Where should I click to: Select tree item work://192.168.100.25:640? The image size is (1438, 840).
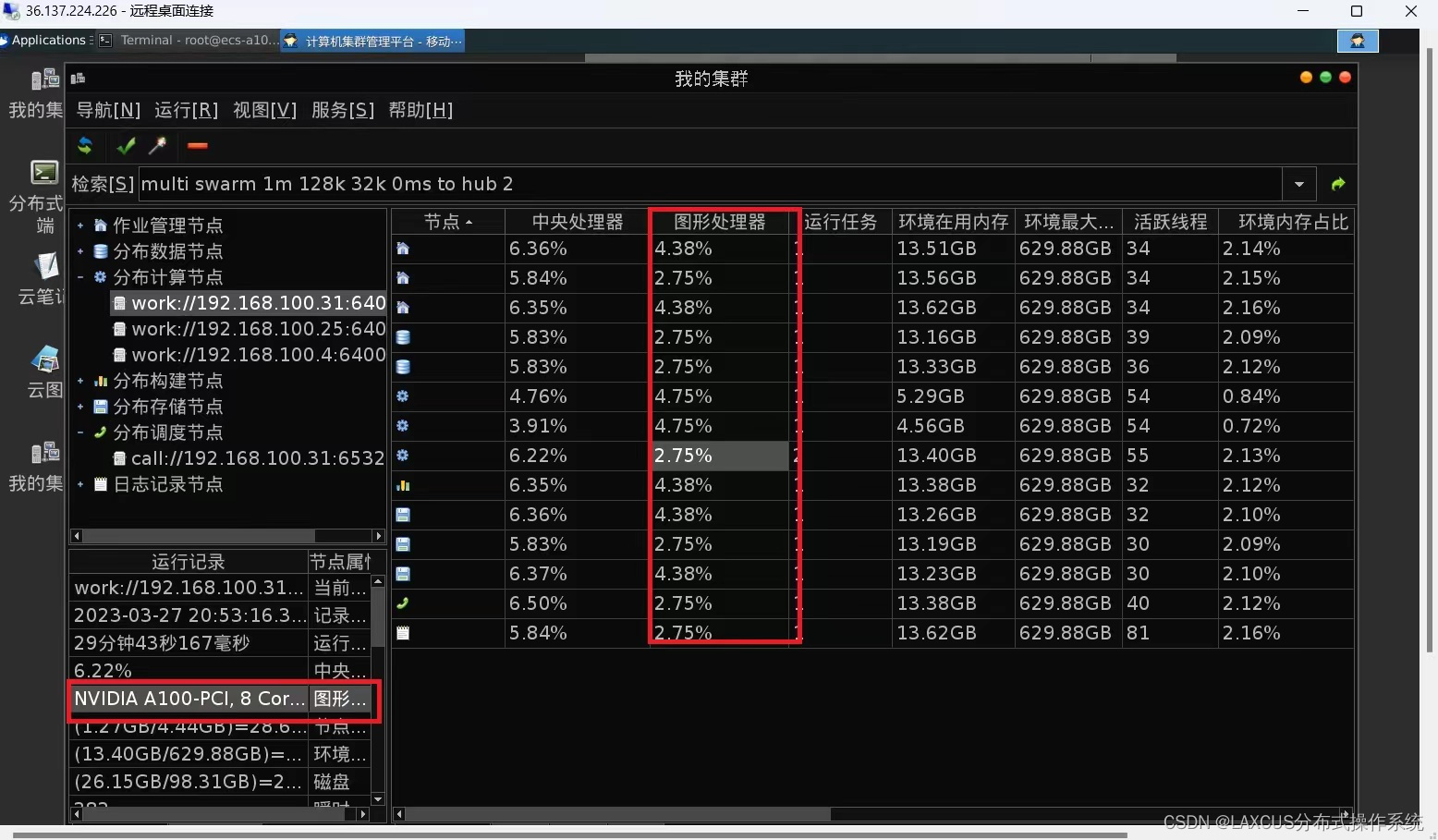250,329
